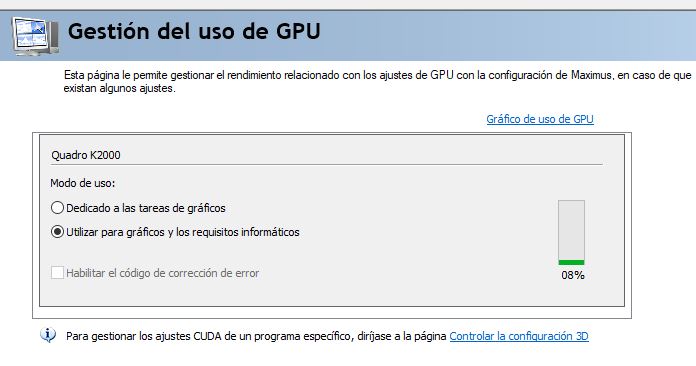
Task: Open the "Controlar la configuración 3D" link
Action: pyautogui.click(x=519, y=336)
